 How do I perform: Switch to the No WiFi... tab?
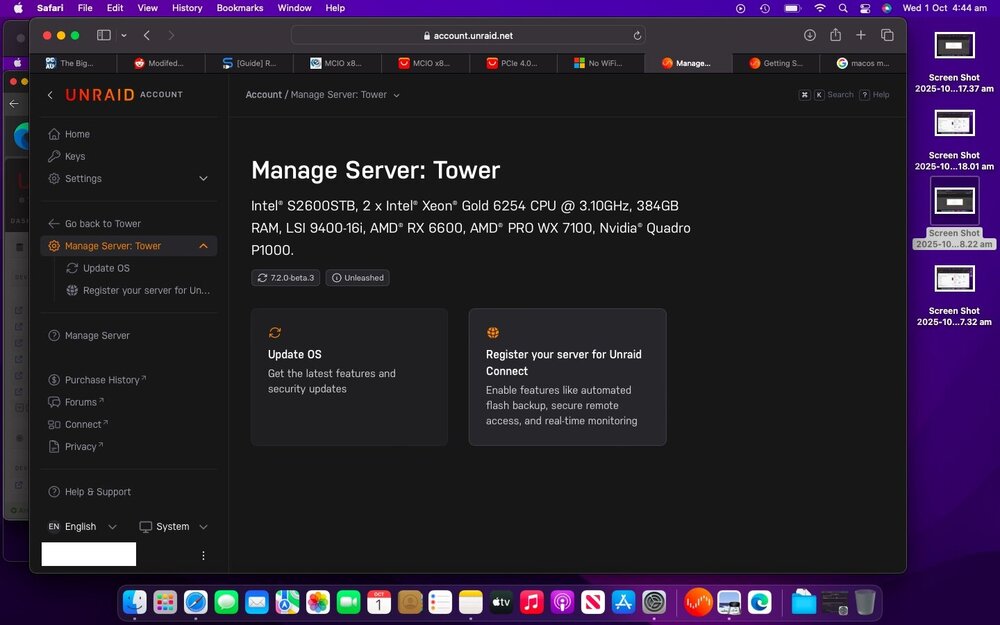tap(601, 63)
